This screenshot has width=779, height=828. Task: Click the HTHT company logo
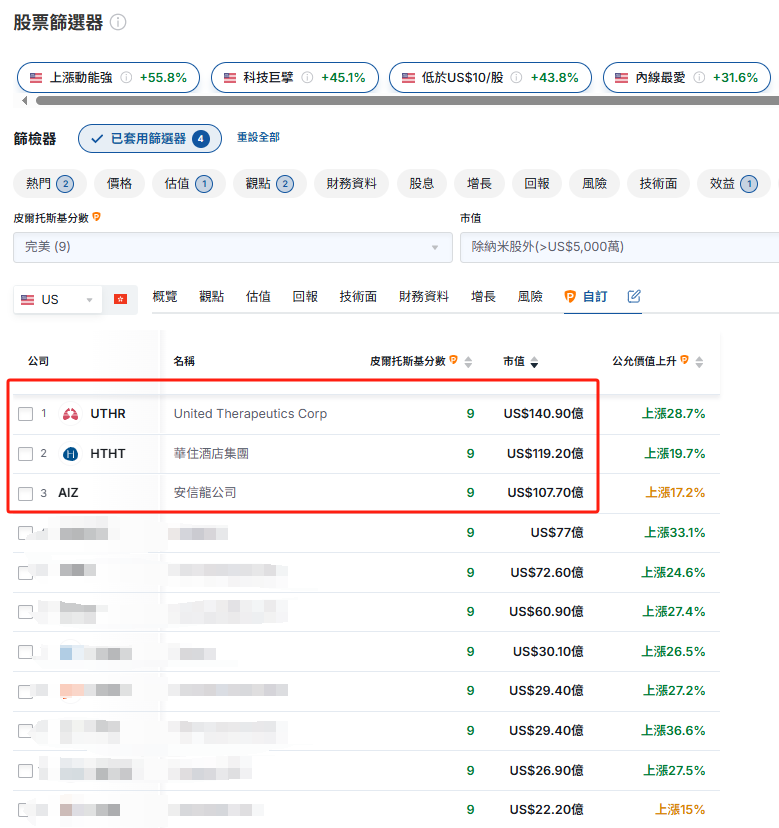coord(70,454)
